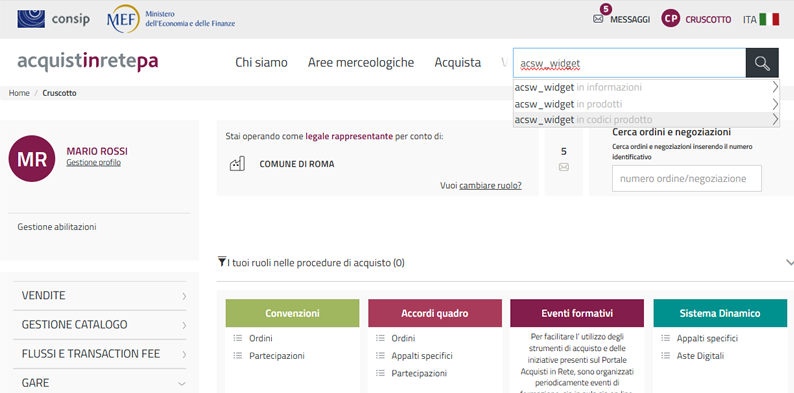This screenshot has height=393, width=794.
Task: Open the Accordi quadro card header
Action: [x=435, y=313]
